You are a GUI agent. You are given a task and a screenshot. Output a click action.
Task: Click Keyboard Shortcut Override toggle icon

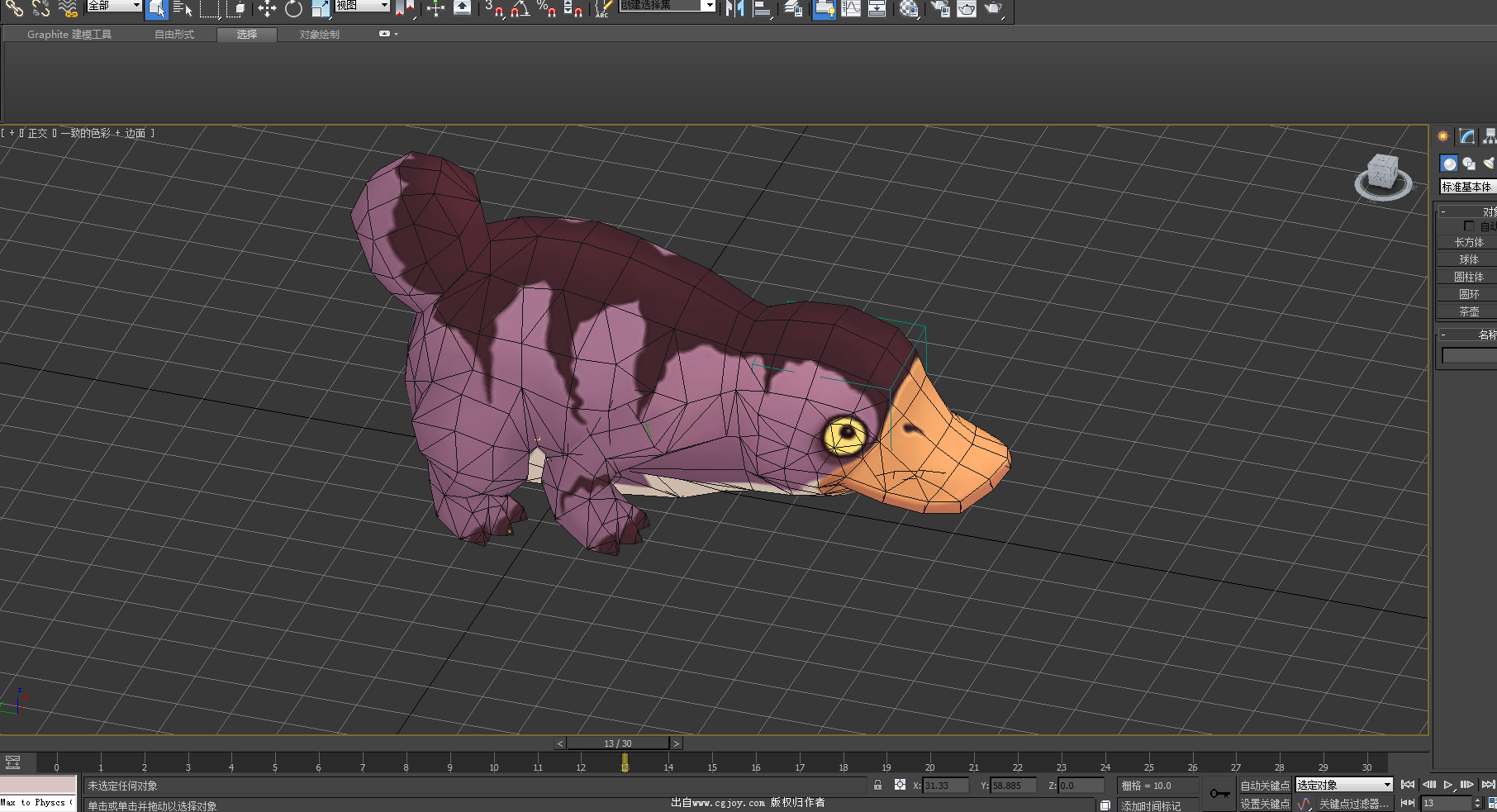463,8
